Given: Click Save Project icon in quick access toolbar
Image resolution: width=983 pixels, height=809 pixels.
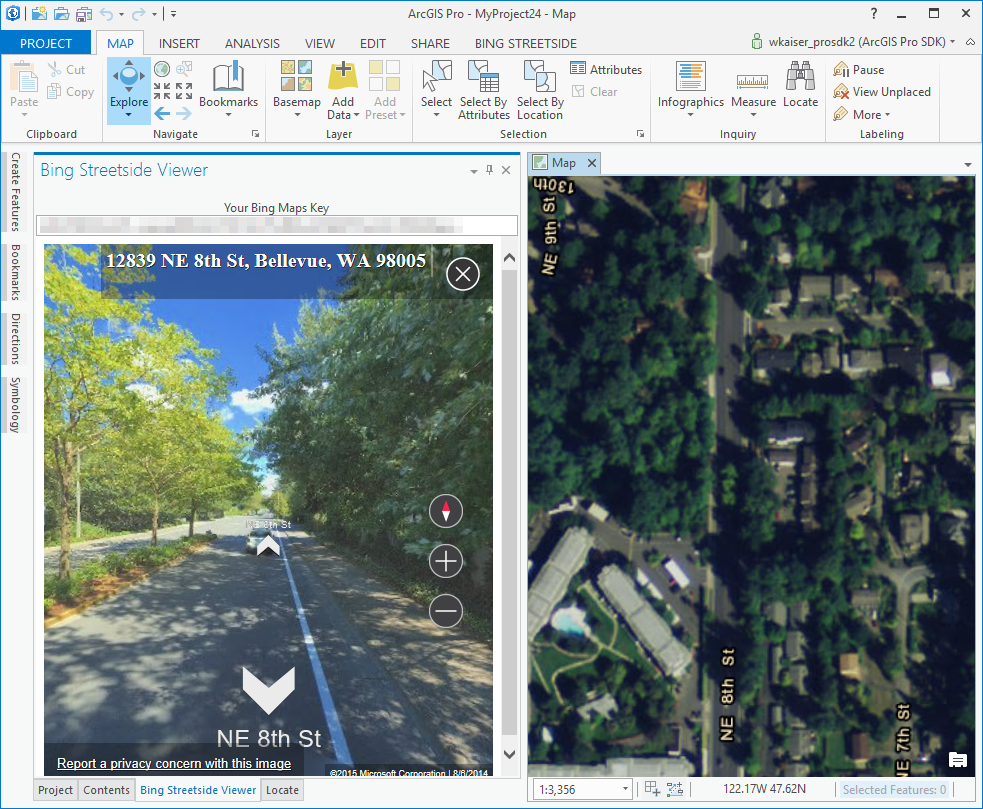Looking at the screenshot, I should pyautogui.click(x=84, y=13).
